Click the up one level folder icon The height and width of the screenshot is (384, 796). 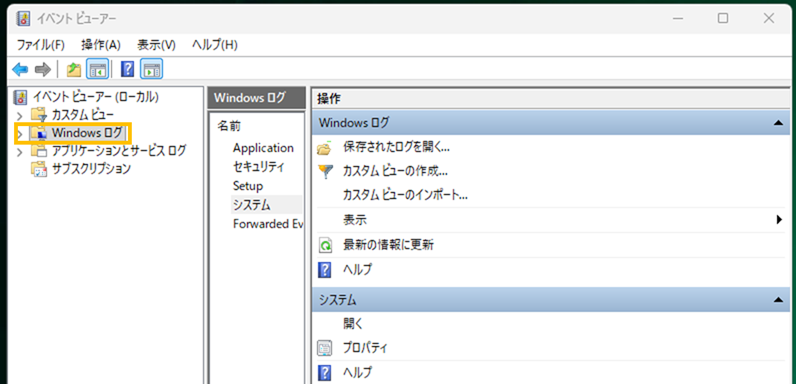pyautogui.click(x=74, y=70)
